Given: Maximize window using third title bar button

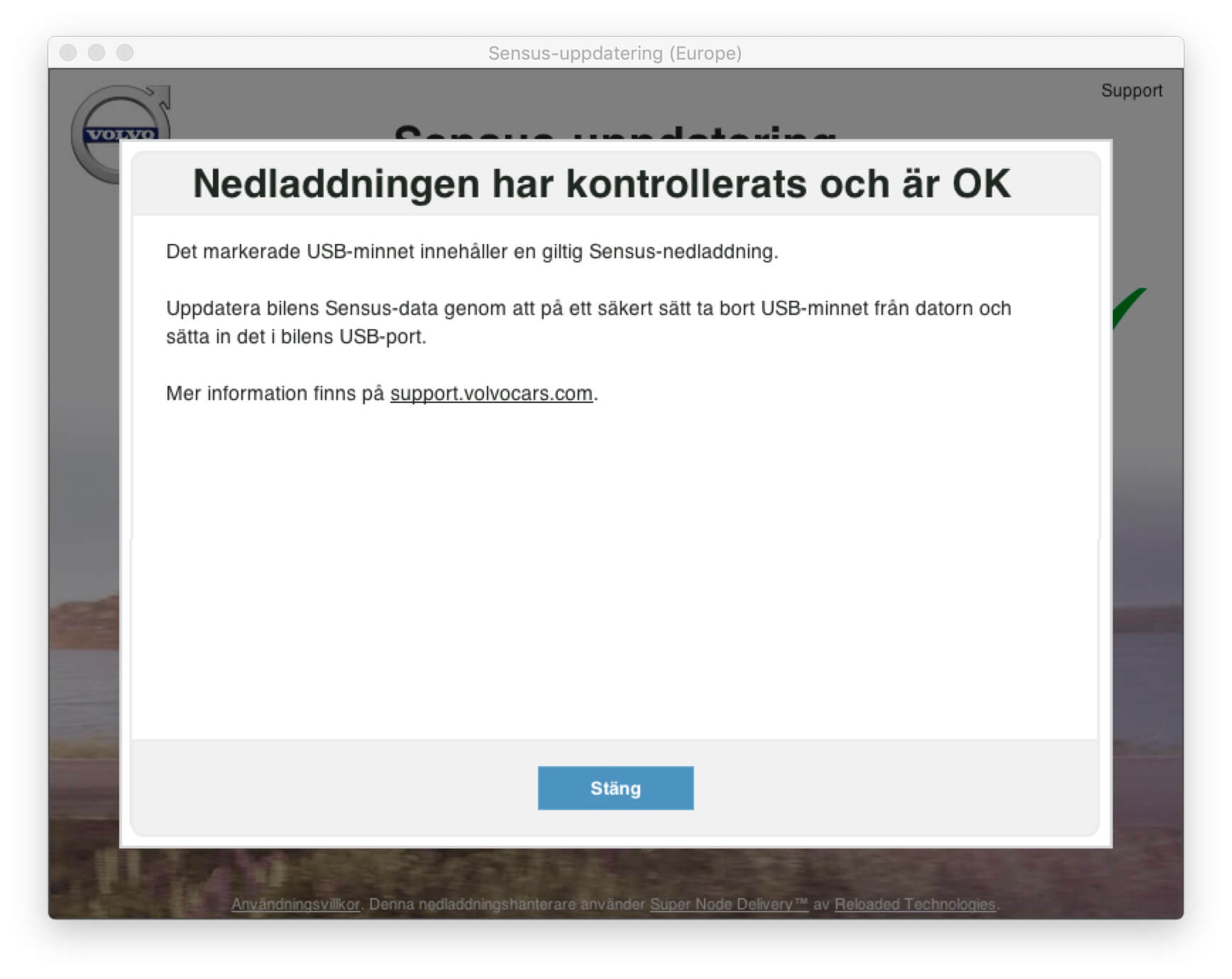Looking at the screenshot, I should click(125, 52).
